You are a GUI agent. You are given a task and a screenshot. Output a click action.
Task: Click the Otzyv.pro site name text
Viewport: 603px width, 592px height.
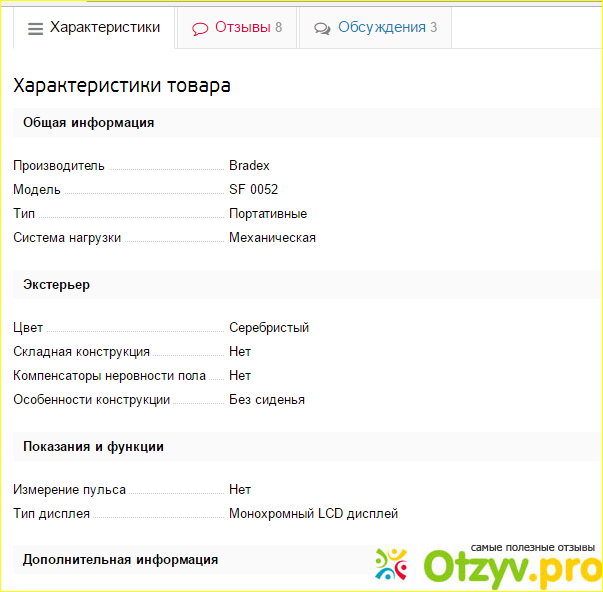[x=510, y=568]
